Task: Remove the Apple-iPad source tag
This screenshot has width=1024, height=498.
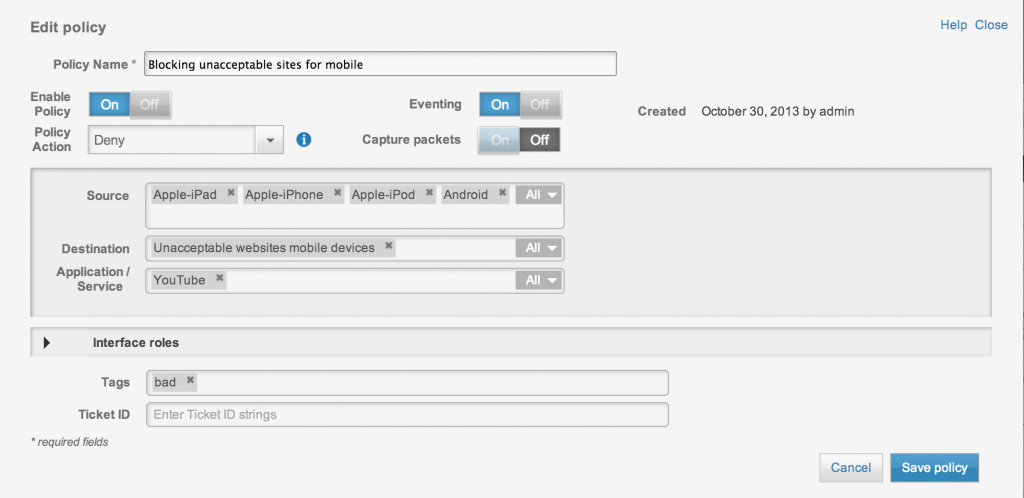Action: pos(231,194)
